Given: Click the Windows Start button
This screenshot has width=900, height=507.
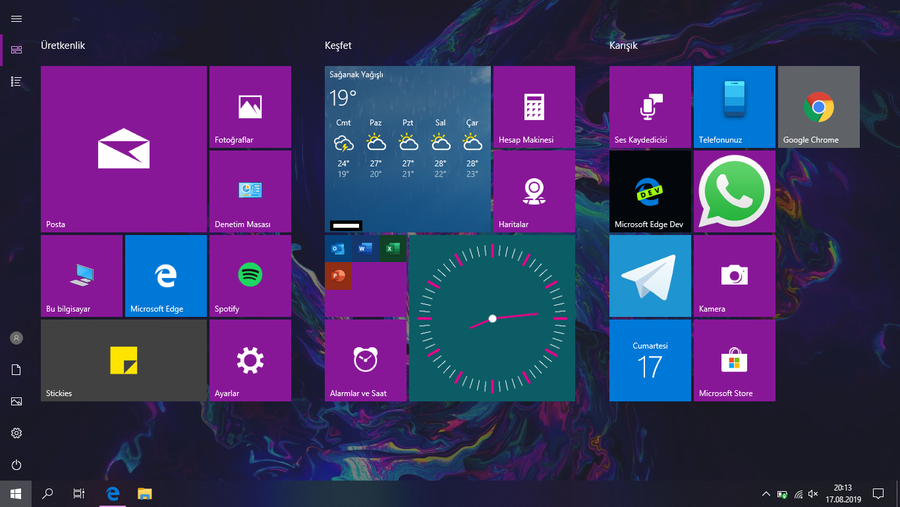Looking at the screenshot, I should [x=15, y=494].
